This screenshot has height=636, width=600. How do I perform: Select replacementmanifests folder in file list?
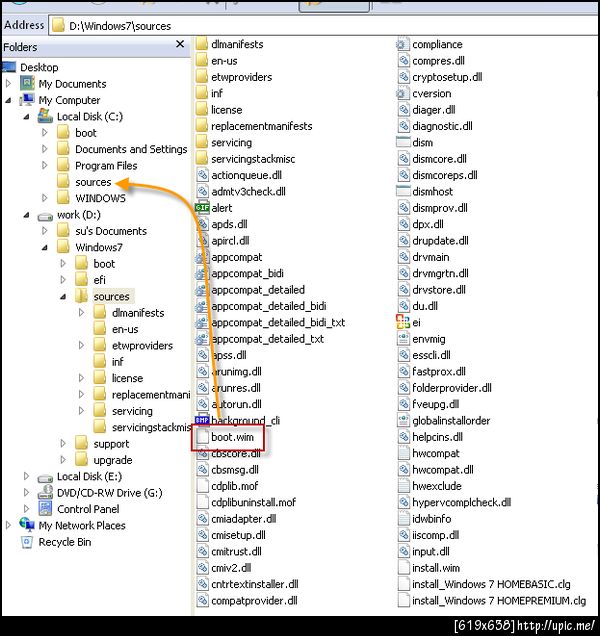tap(262, 126)
